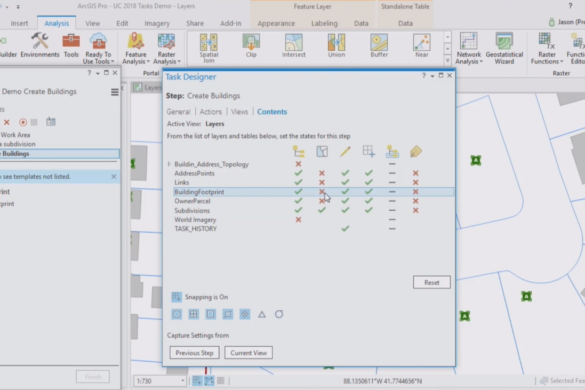Open the map scale dropdown 1:730

click(160, 381)
